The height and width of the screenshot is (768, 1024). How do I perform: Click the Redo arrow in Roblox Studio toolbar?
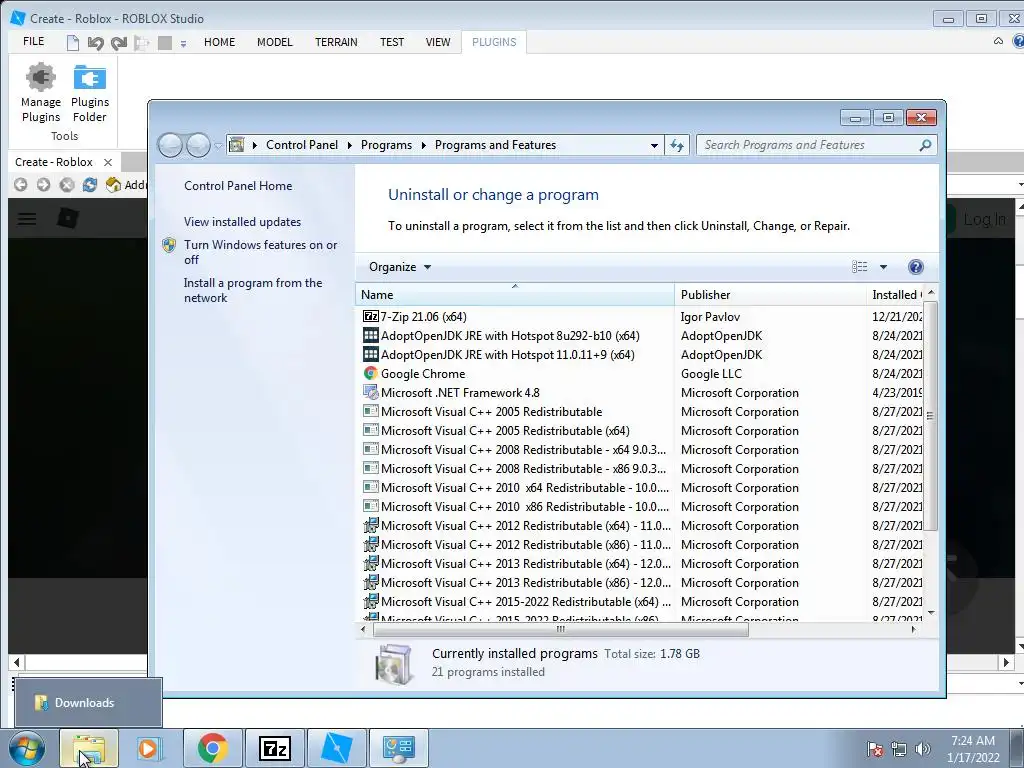[x=118, y=43]
